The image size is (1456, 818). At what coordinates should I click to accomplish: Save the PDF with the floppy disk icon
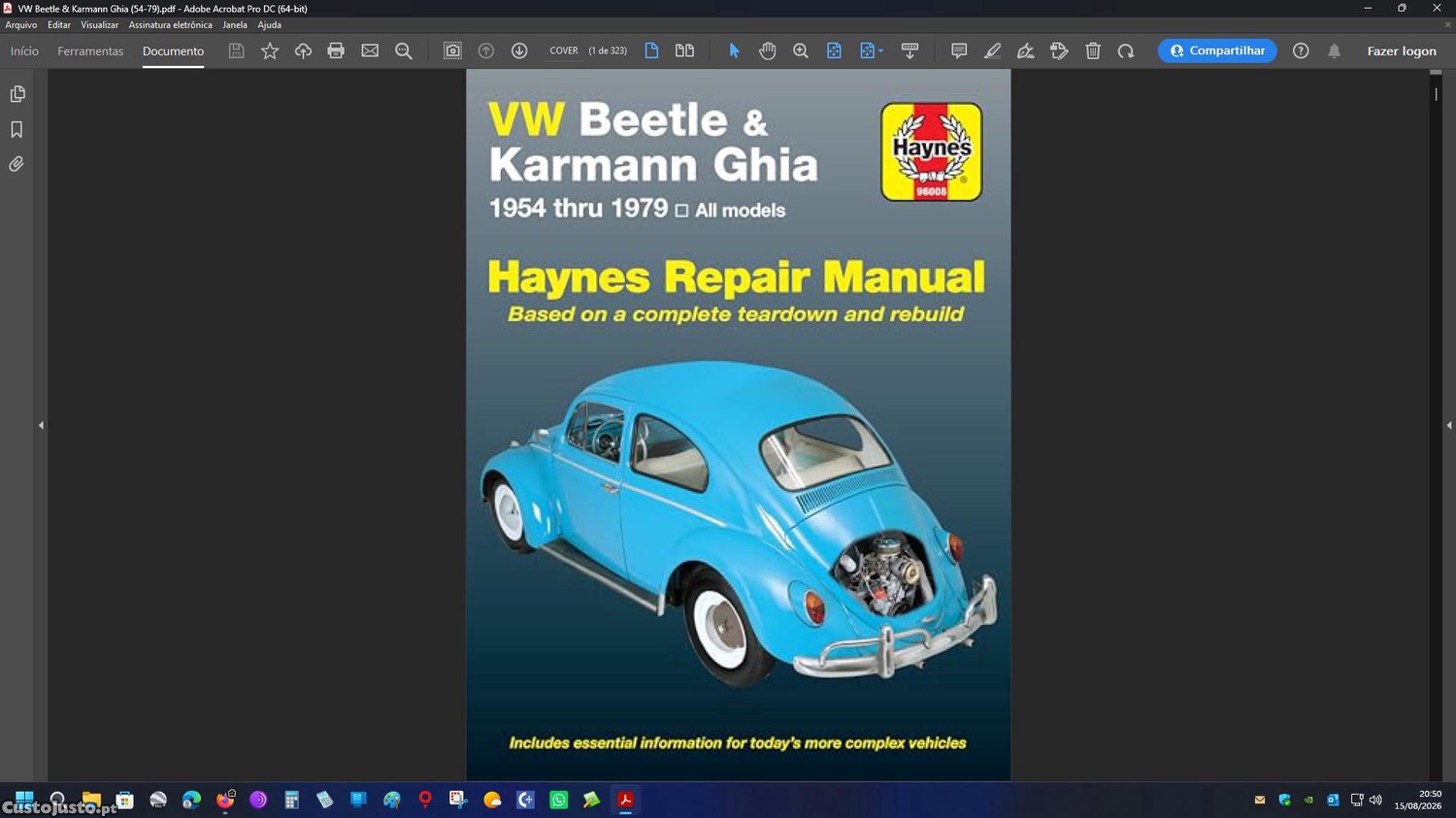236,50
